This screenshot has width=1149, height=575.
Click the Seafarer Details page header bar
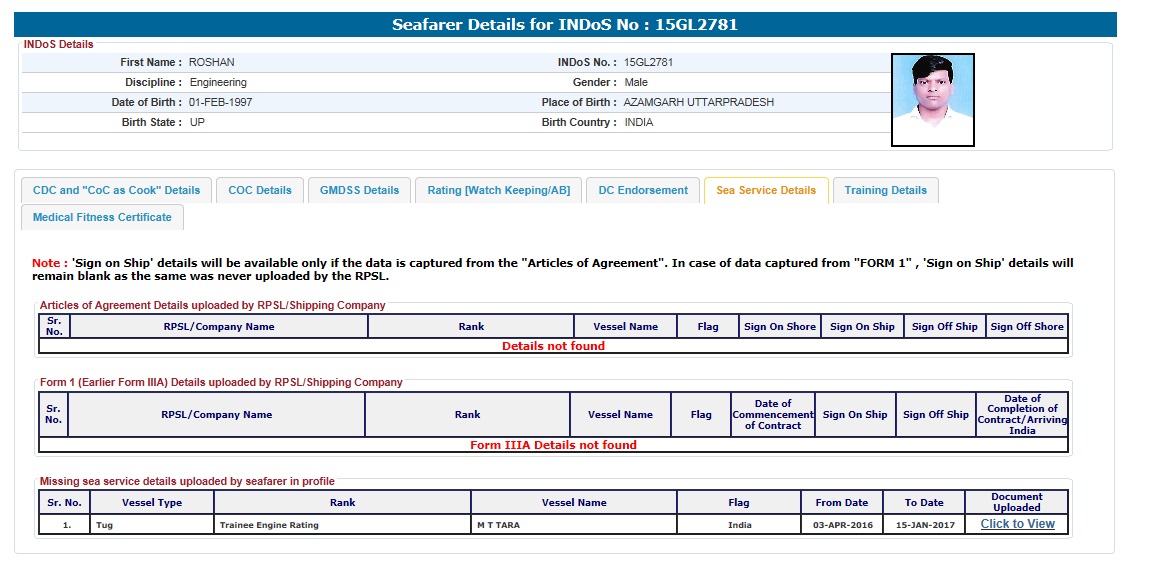[564, 25]
